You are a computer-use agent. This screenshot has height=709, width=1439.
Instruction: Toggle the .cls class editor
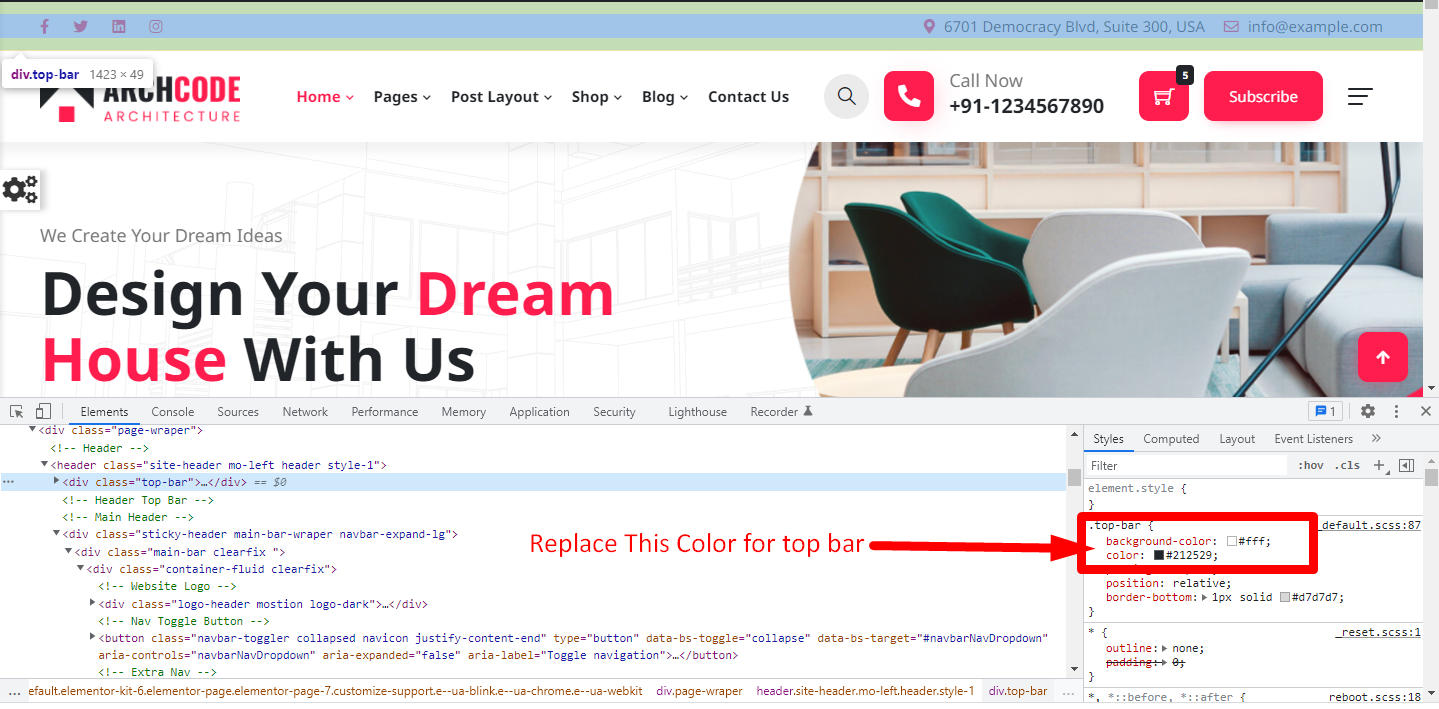1348,465
